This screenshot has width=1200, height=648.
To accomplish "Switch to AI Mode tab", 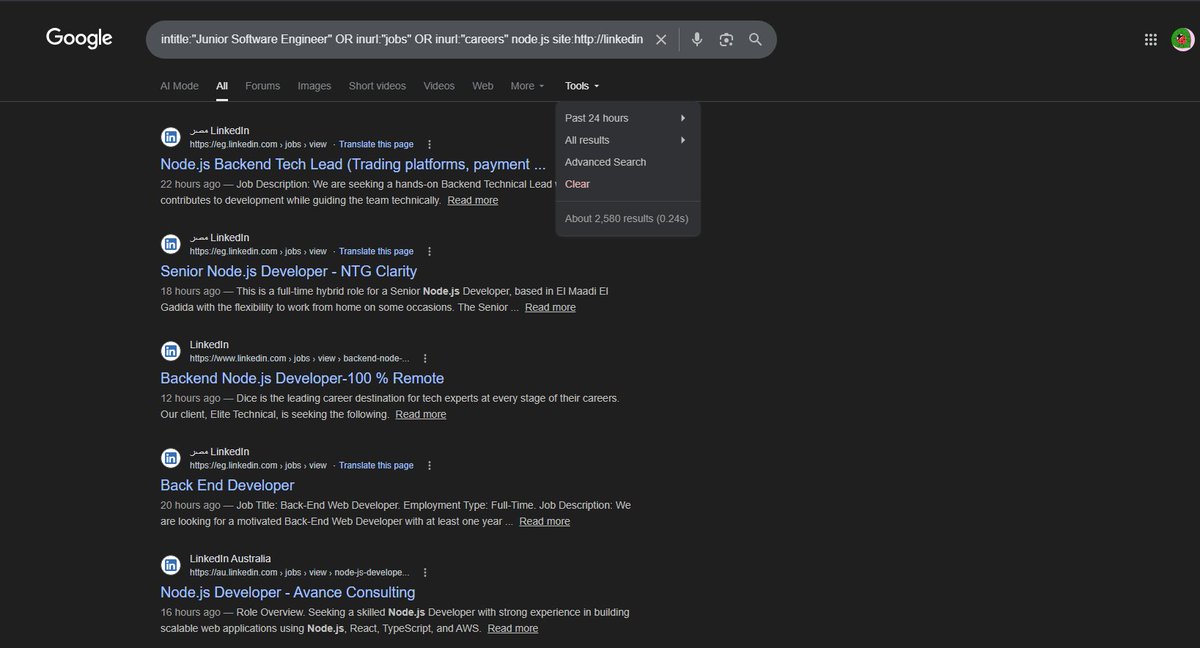I will [x=179, y=86].
